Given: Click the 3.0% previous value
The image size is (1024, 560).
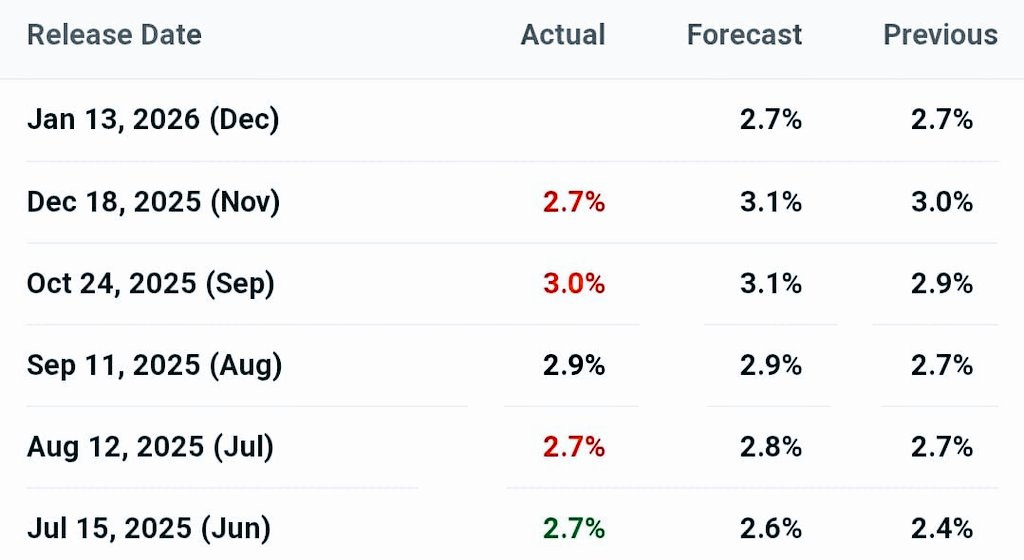Looking at the screenshot, I should (x=942, y=202).
